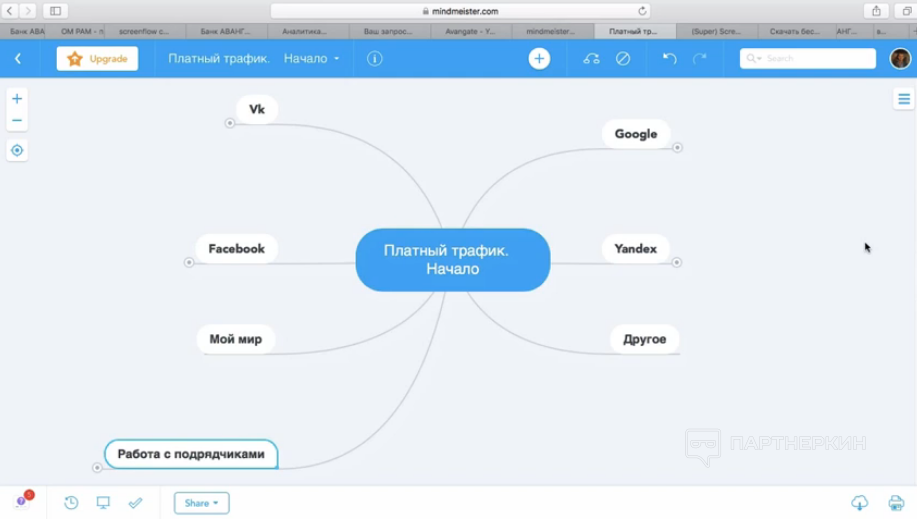Open the user profile avatar

[x=900, y=59]
